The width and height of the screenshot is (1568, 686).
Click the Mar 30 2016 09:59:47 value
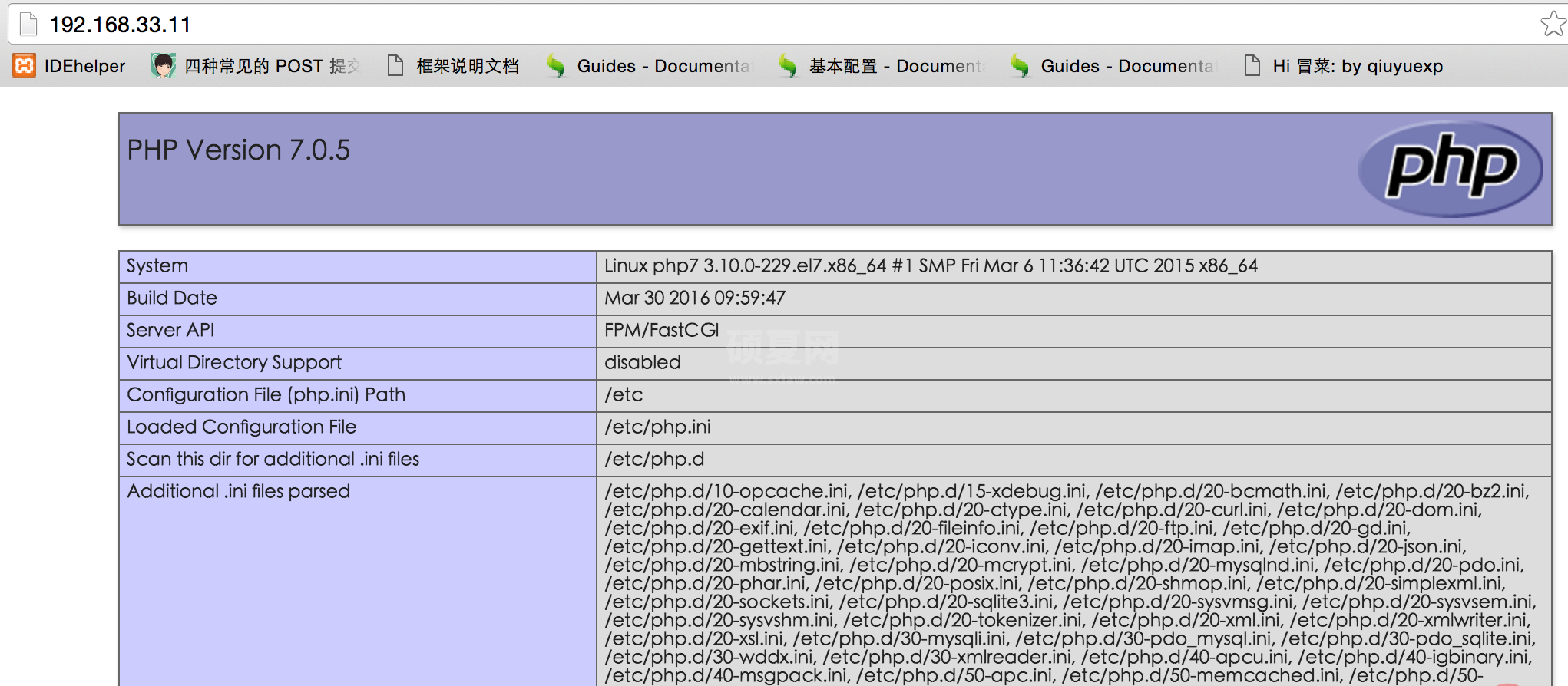point(695,298)
